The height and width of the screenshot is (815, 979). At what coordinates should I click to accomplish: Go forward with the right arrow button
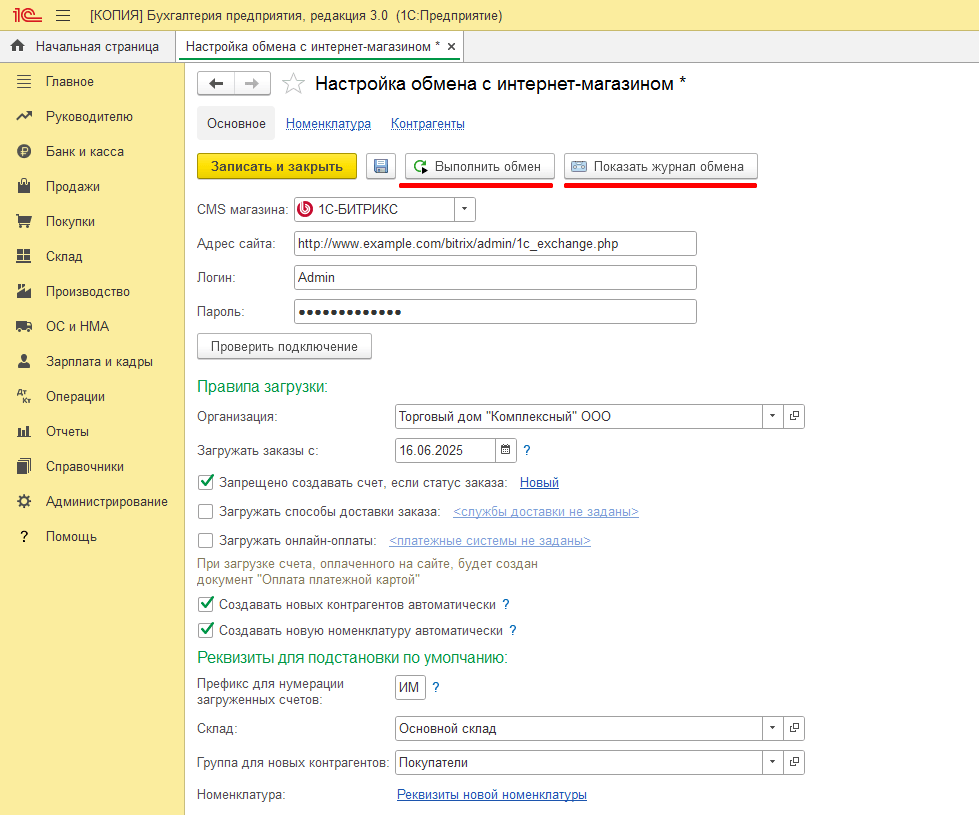(252, 84)
